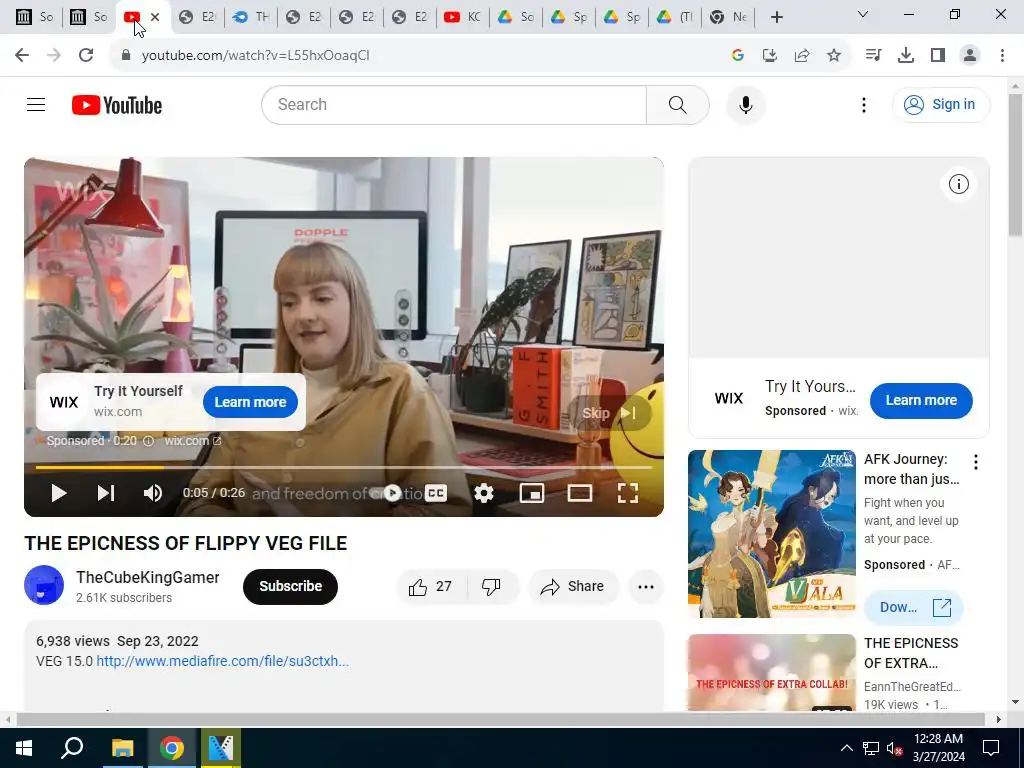Install app icon in address bar
Viewport: 1024px width, 768px height.
click(770, 56)
